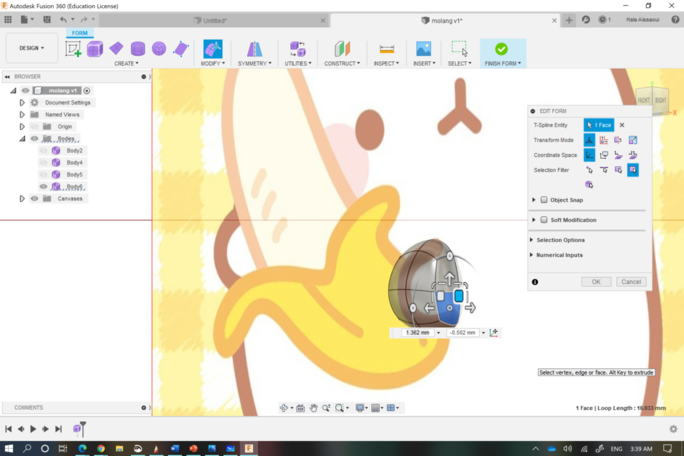Image resolution: width=684 pixels, height=456 pixels.
Task: Expand the Selection Options section
Action: click(531, 240)
